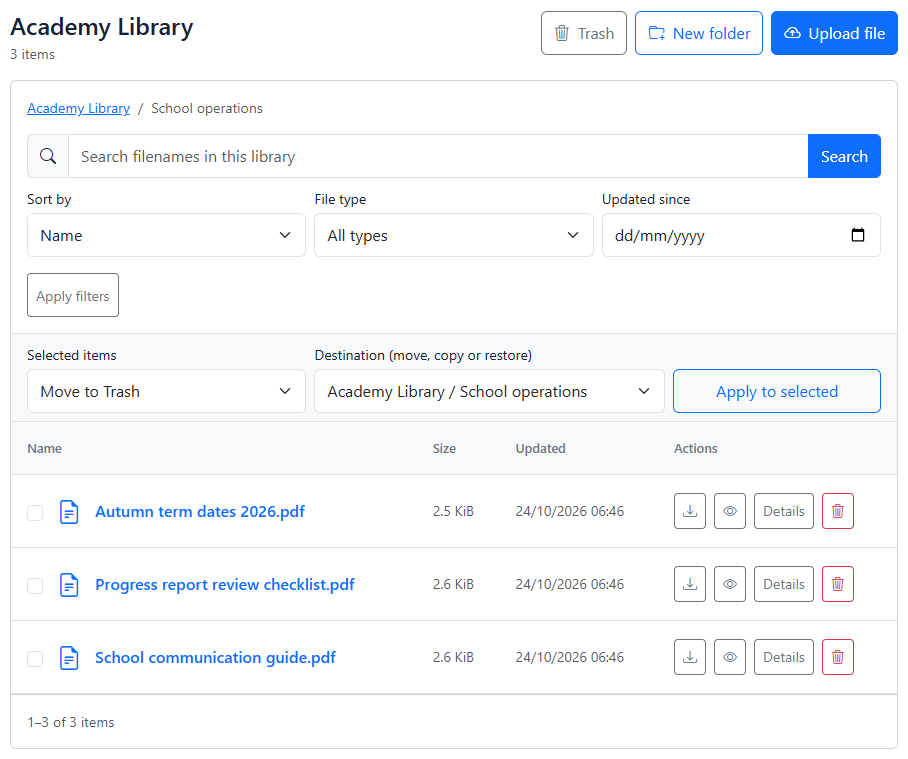Delete School communication guide.pdf with trash icon
The width and height of the screenshot is (908, 759).
837,657
